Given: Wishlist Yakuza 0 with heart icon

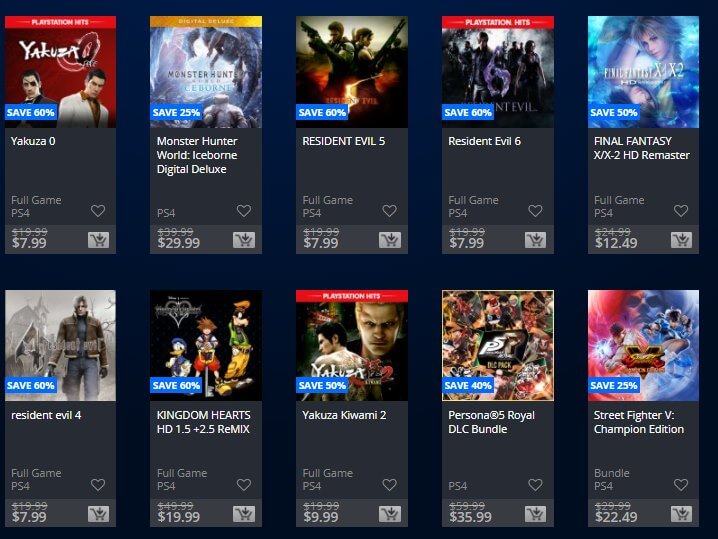Looking at the screenshot, I should [x=98, y=211].
